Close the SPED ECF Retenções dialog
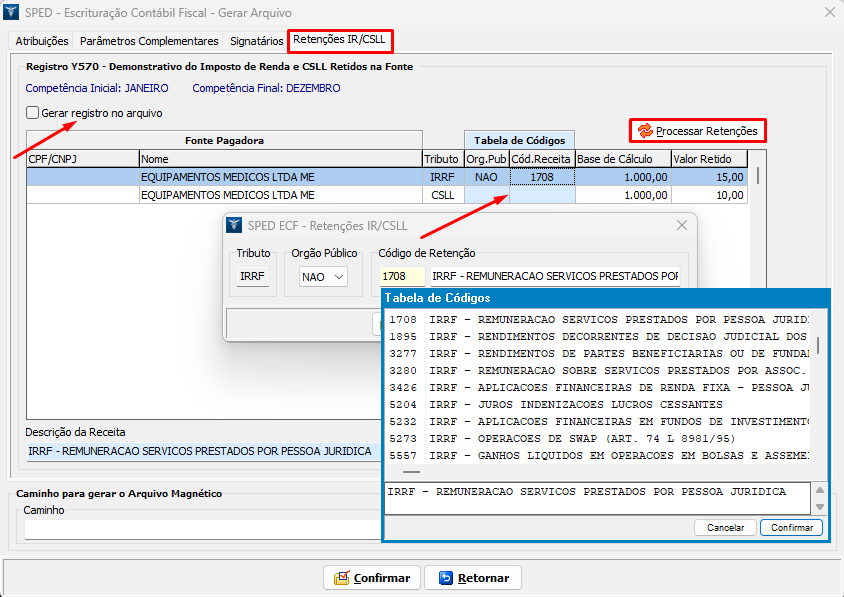This screenshot has height=597, width=844. [681, 225]
